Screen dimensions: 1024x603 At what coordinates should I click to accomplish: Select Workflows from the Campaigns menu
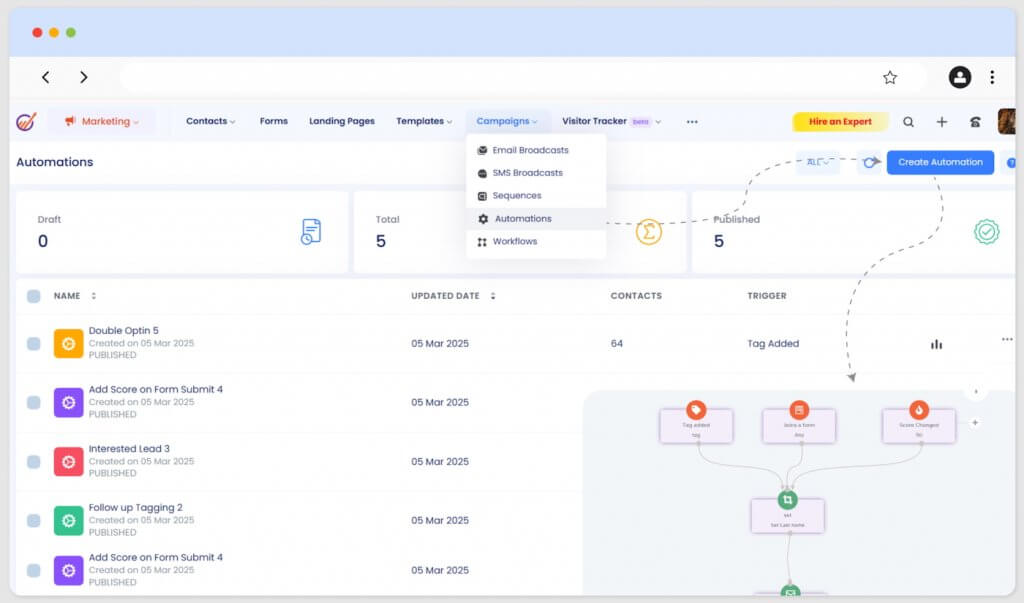click(x=514, y=241)
